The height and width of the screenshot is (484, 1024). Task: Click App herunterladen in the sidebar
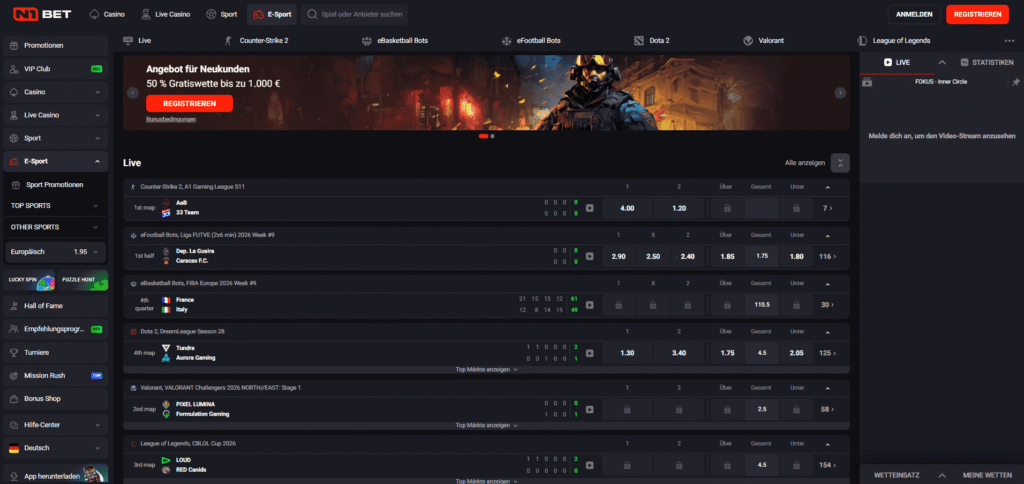pyautogui.click(x=56, y=476)
